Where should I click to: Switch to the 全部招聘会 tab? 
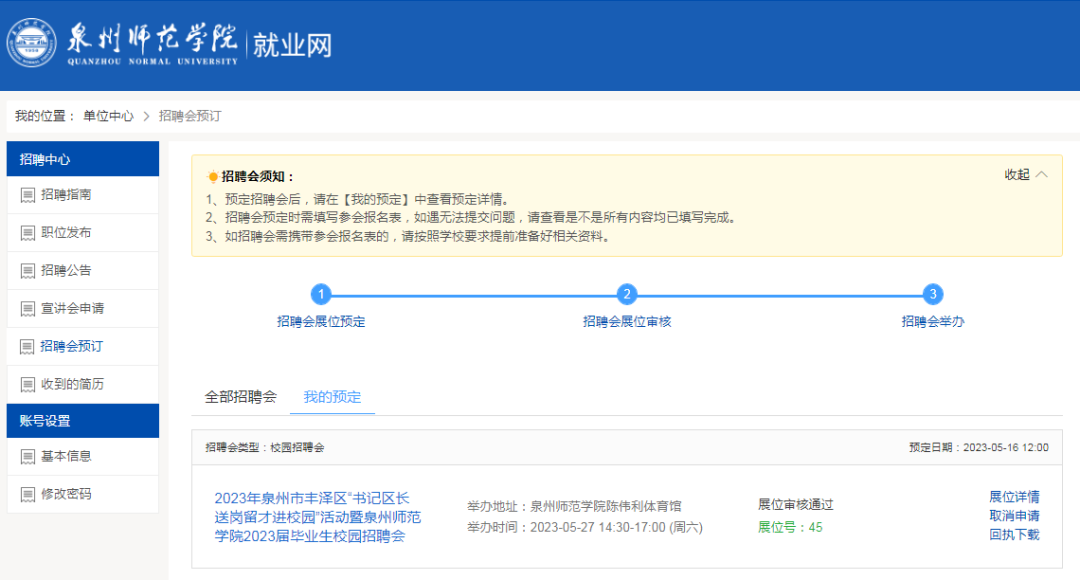coord(240,397)
